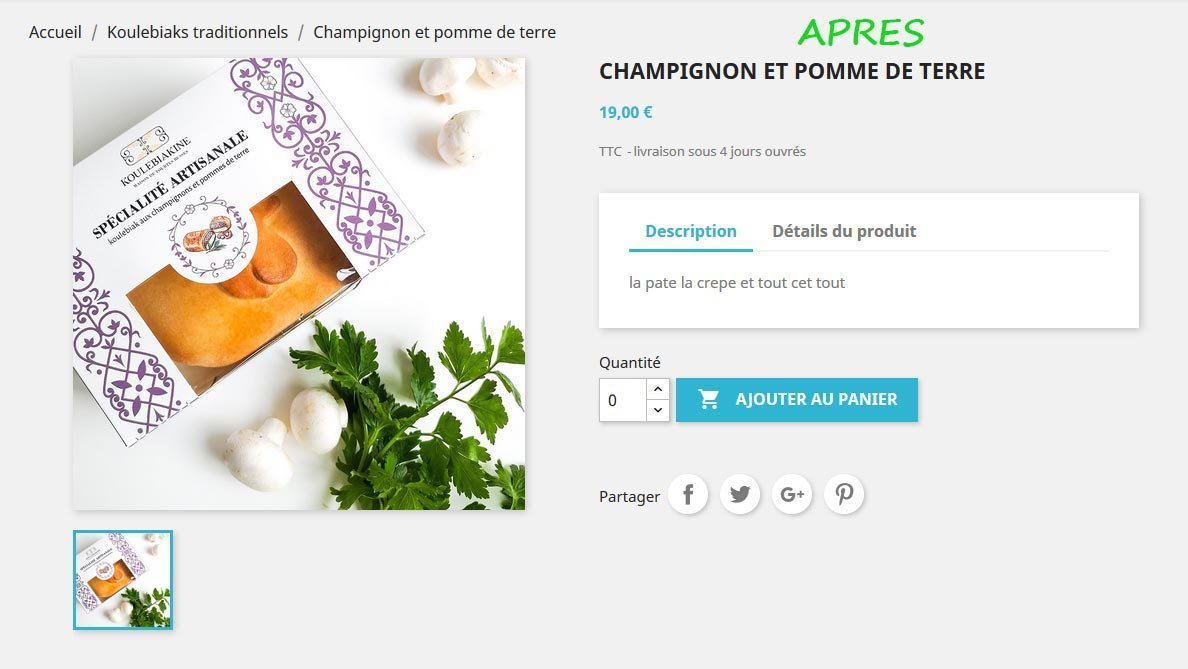Click the large product photo
The image size is (1188, 669).
point(299,284)
